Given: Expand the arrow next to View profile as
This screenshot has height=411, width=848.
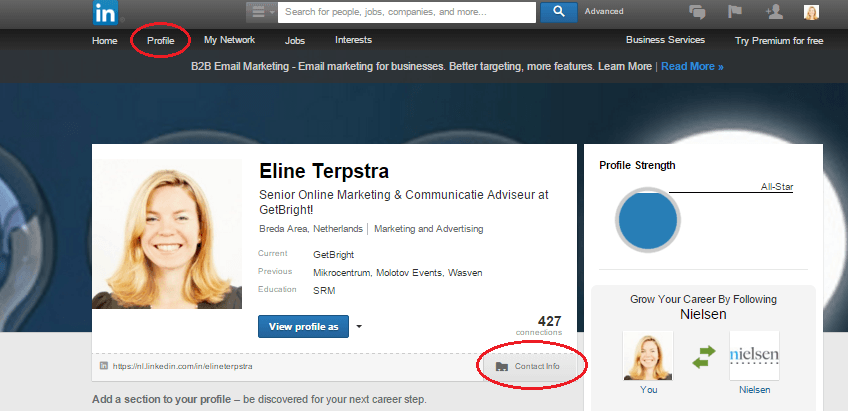Looking at the screenshot, I should 359,326.
